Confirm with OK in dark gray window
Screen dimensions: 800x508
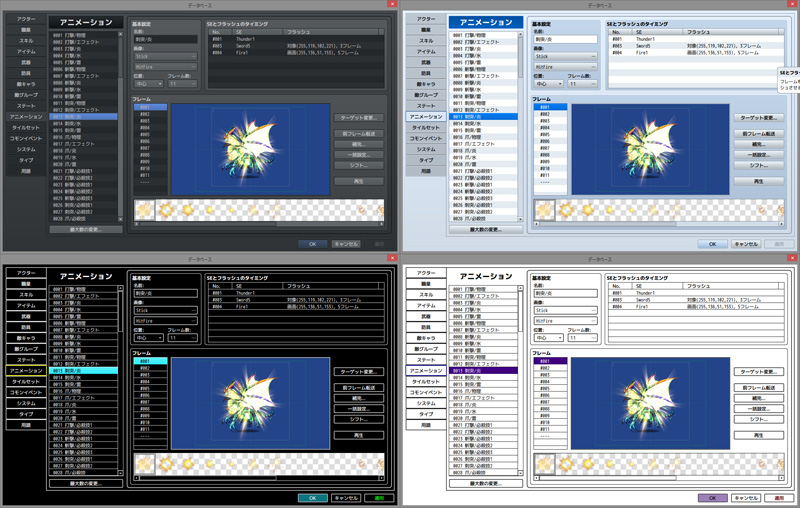click(313, 244)
